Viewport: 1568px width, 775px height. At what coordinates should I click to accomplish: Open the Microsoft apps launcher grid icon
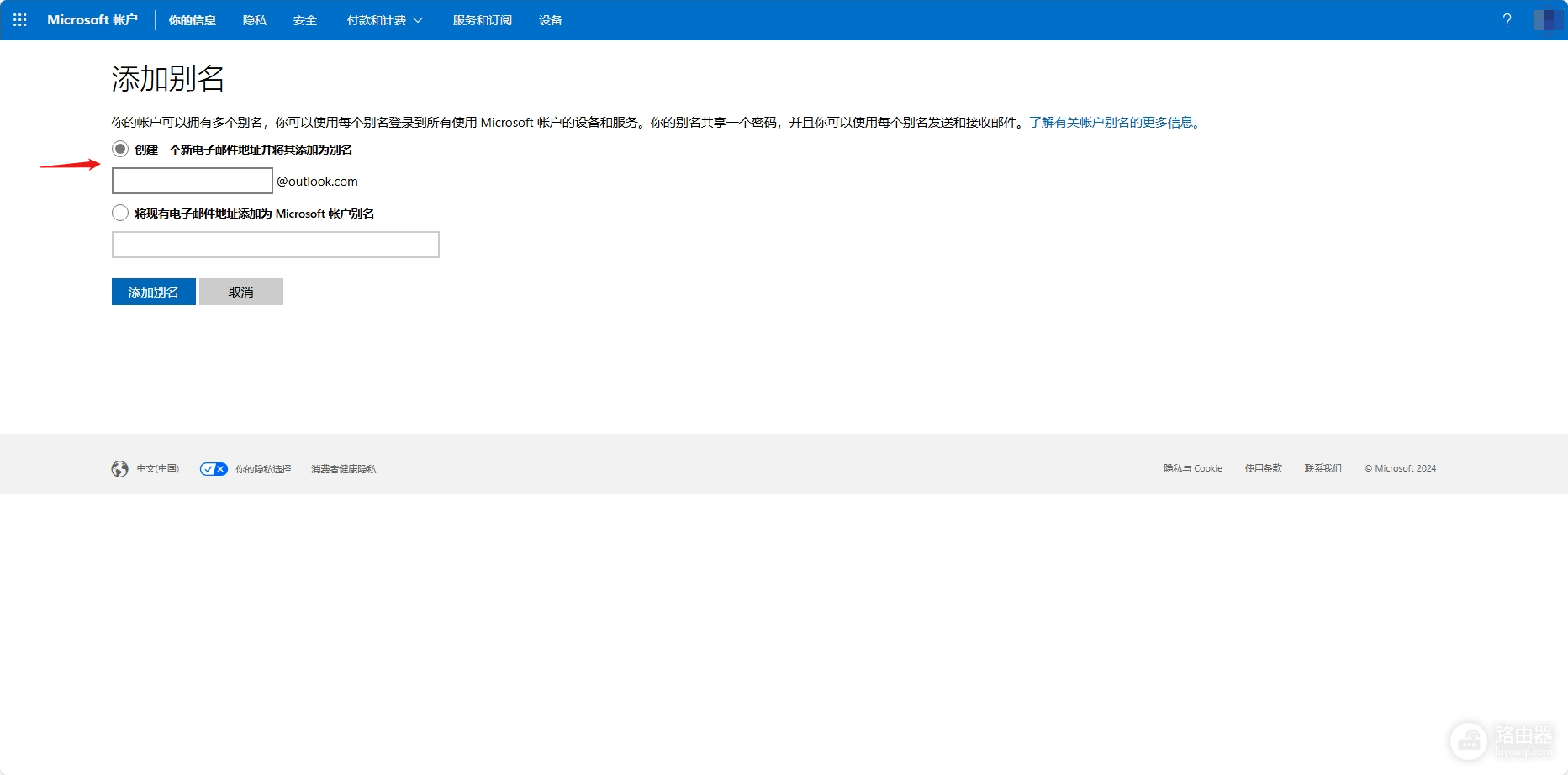(20, 20)
